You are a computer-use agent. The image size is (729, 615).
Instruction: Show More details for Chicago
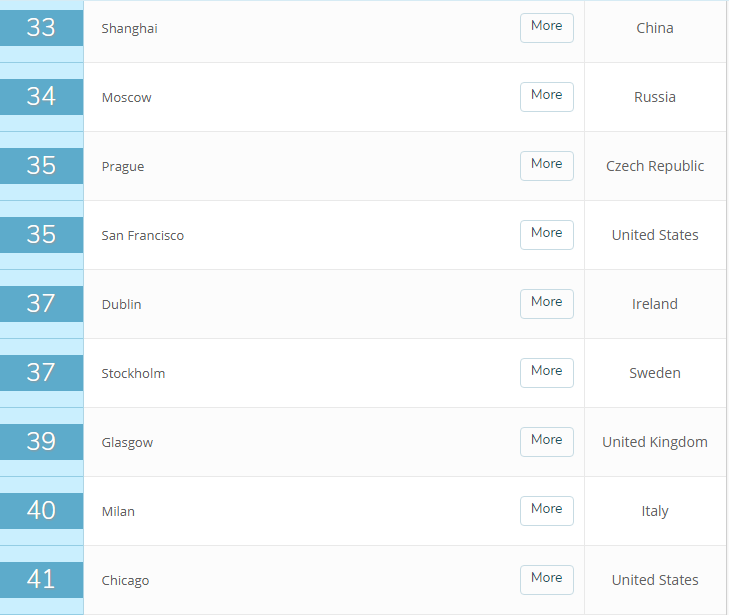[546, 579]
